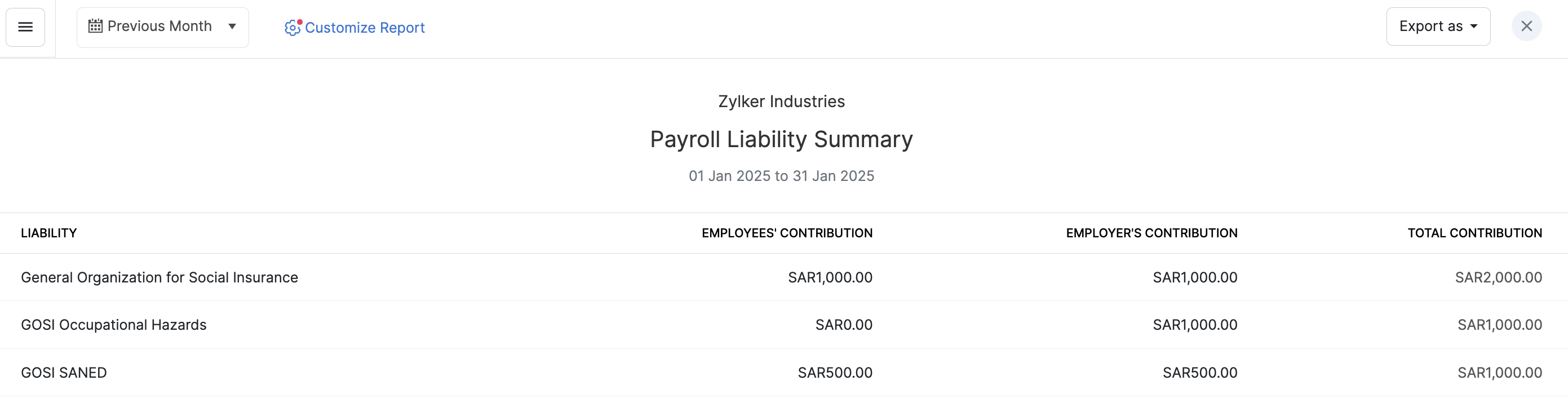Screen dimensions: 1568x398
Task: Click the report date range text
Action: click(781, 176)
